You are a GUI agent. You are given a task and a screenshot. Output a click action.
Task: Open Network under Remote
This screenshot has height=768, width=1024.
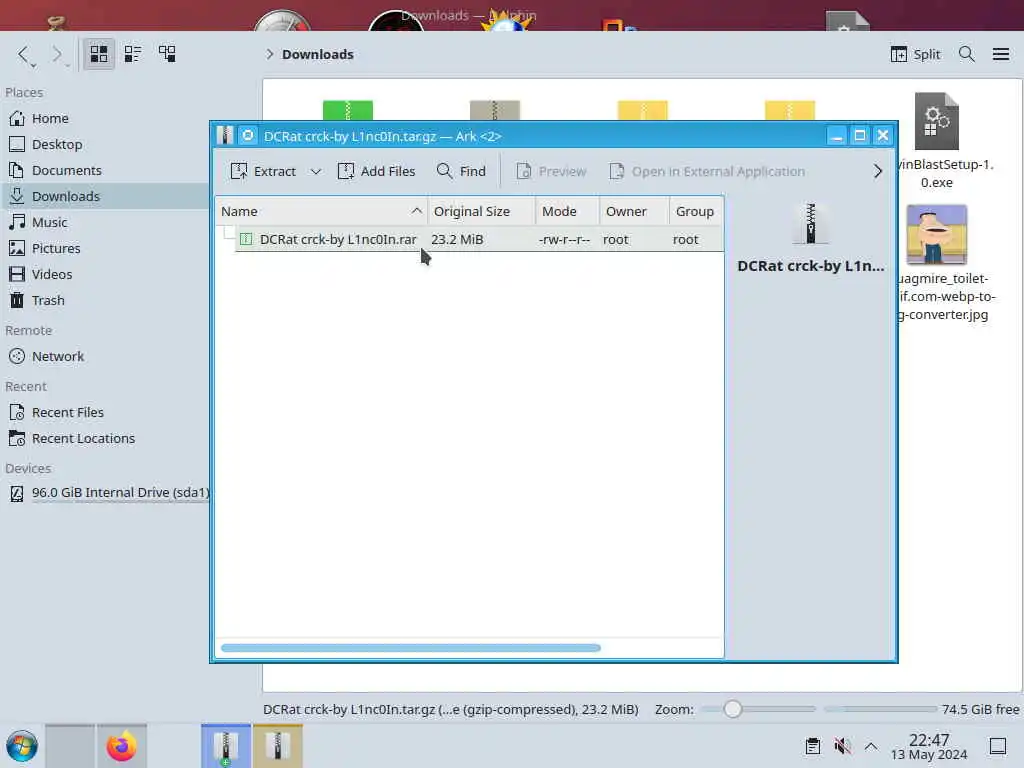(x=104, y=357)
